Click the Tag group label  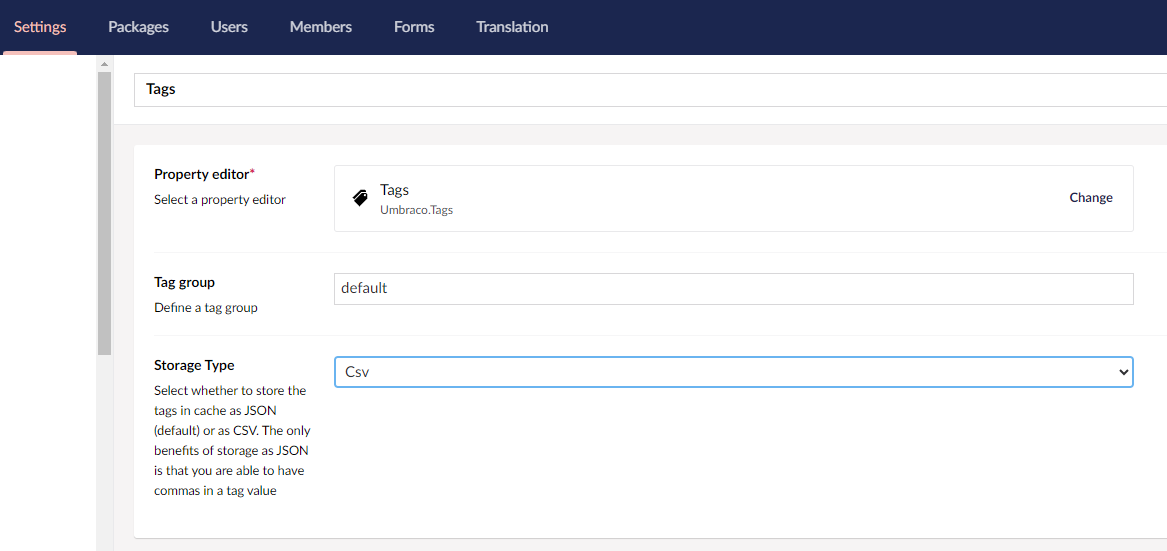185,283
